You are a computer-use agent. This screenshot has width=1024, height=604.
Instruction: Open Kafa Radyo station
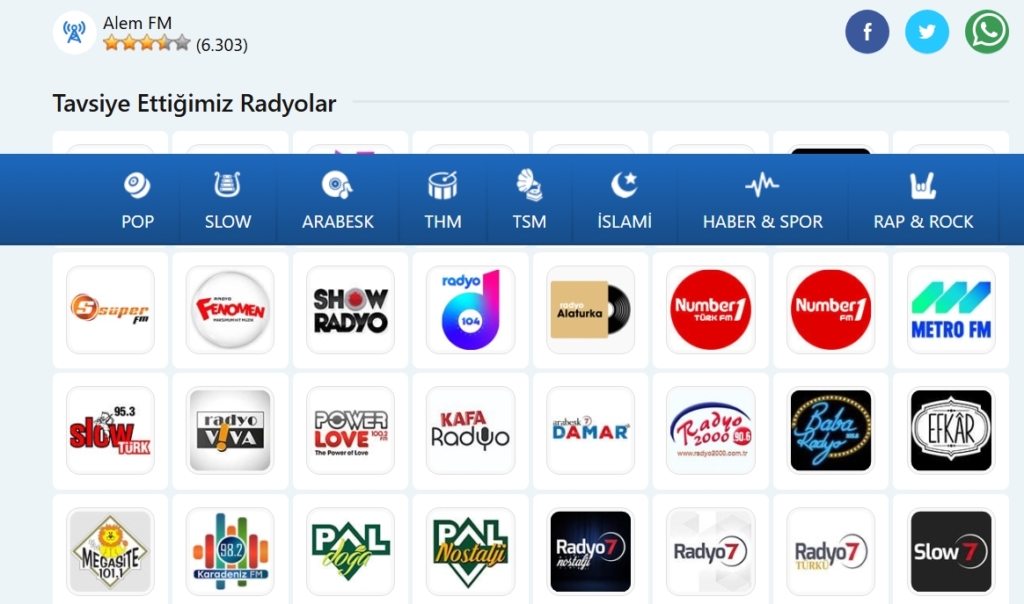click(x=470, y=430)
